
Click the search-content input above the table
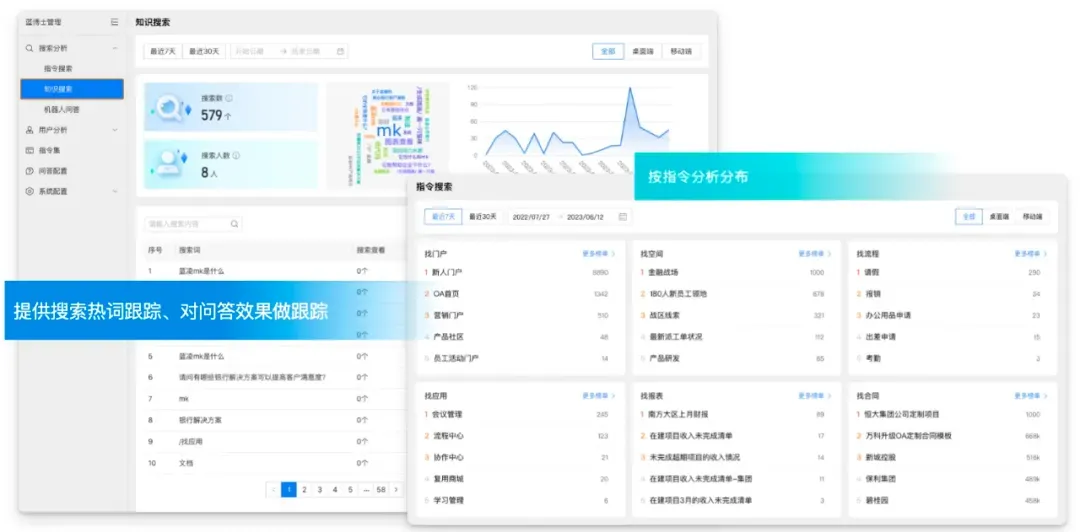[193, 224]
